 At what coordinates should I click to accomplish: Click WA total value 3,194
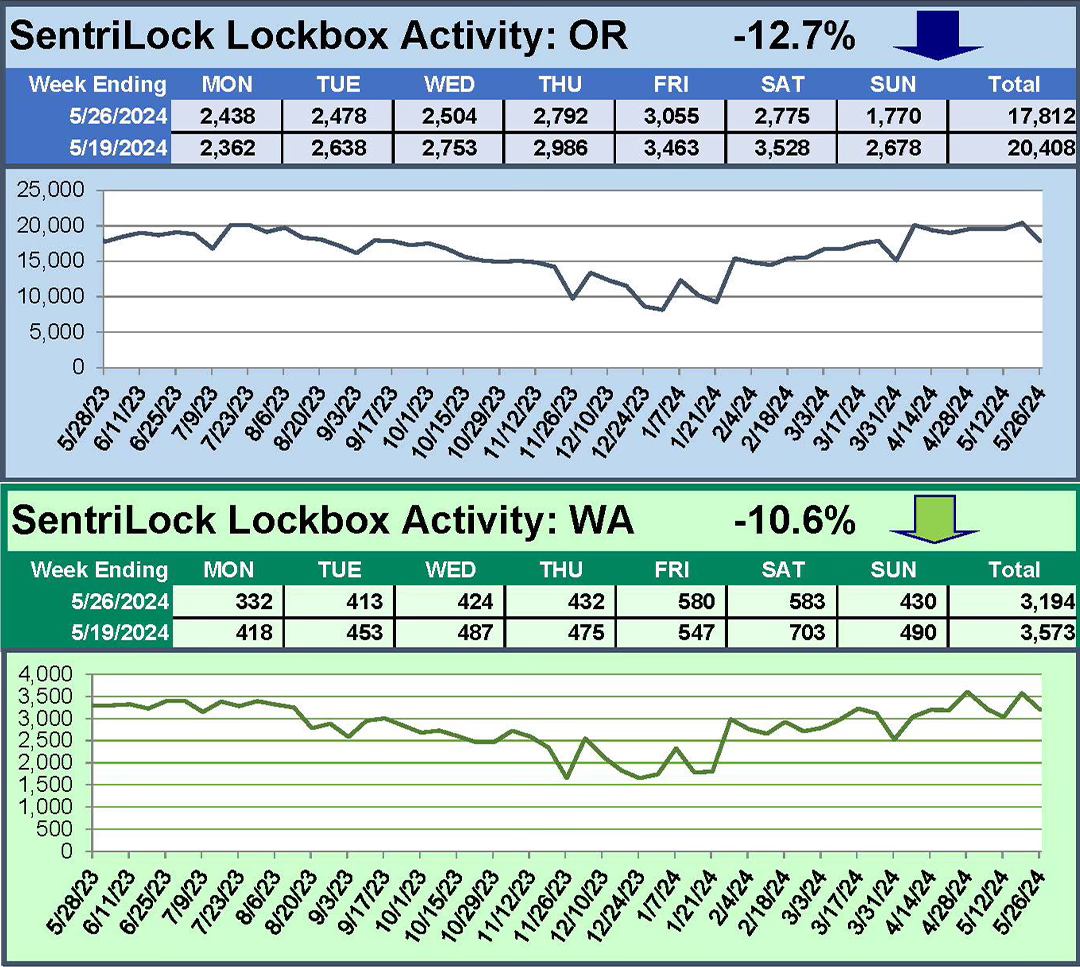tap(1048, 602)
